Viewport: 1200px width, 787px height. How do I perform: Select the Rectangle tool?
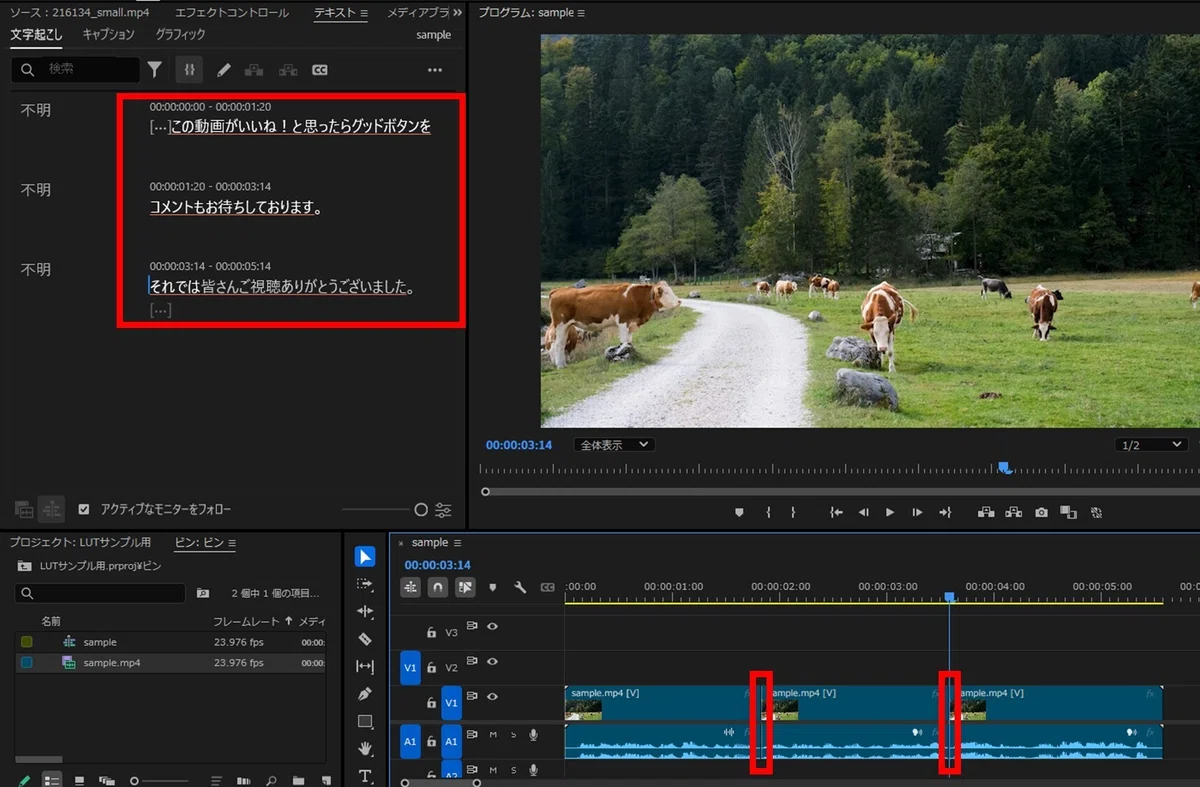[x=365, y=721]
